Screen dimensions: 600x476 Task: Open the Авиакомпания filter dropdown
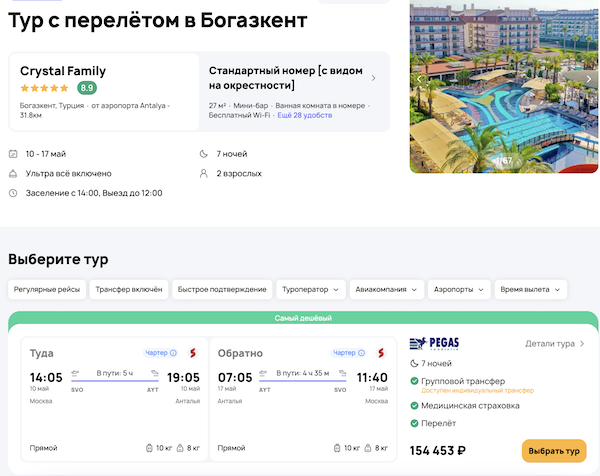[387, 289]
